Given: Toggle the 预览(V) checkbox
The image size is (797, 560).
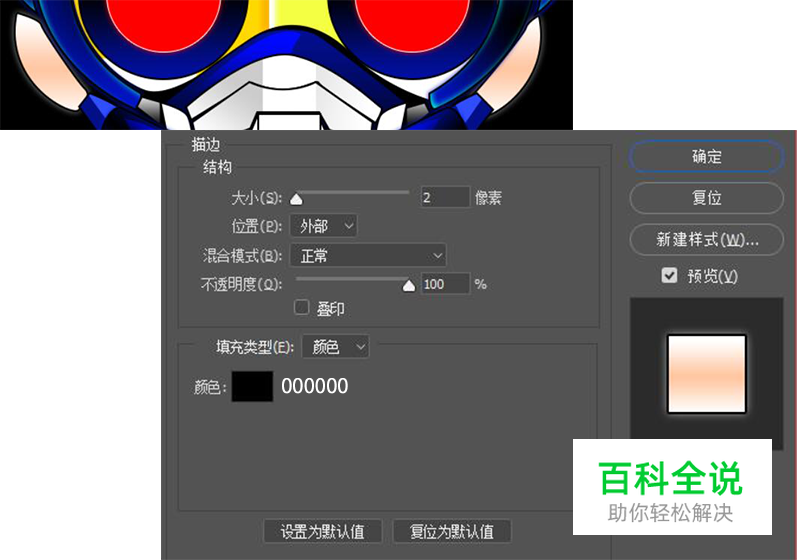Looking at the screenshot, I should [669, 275].
